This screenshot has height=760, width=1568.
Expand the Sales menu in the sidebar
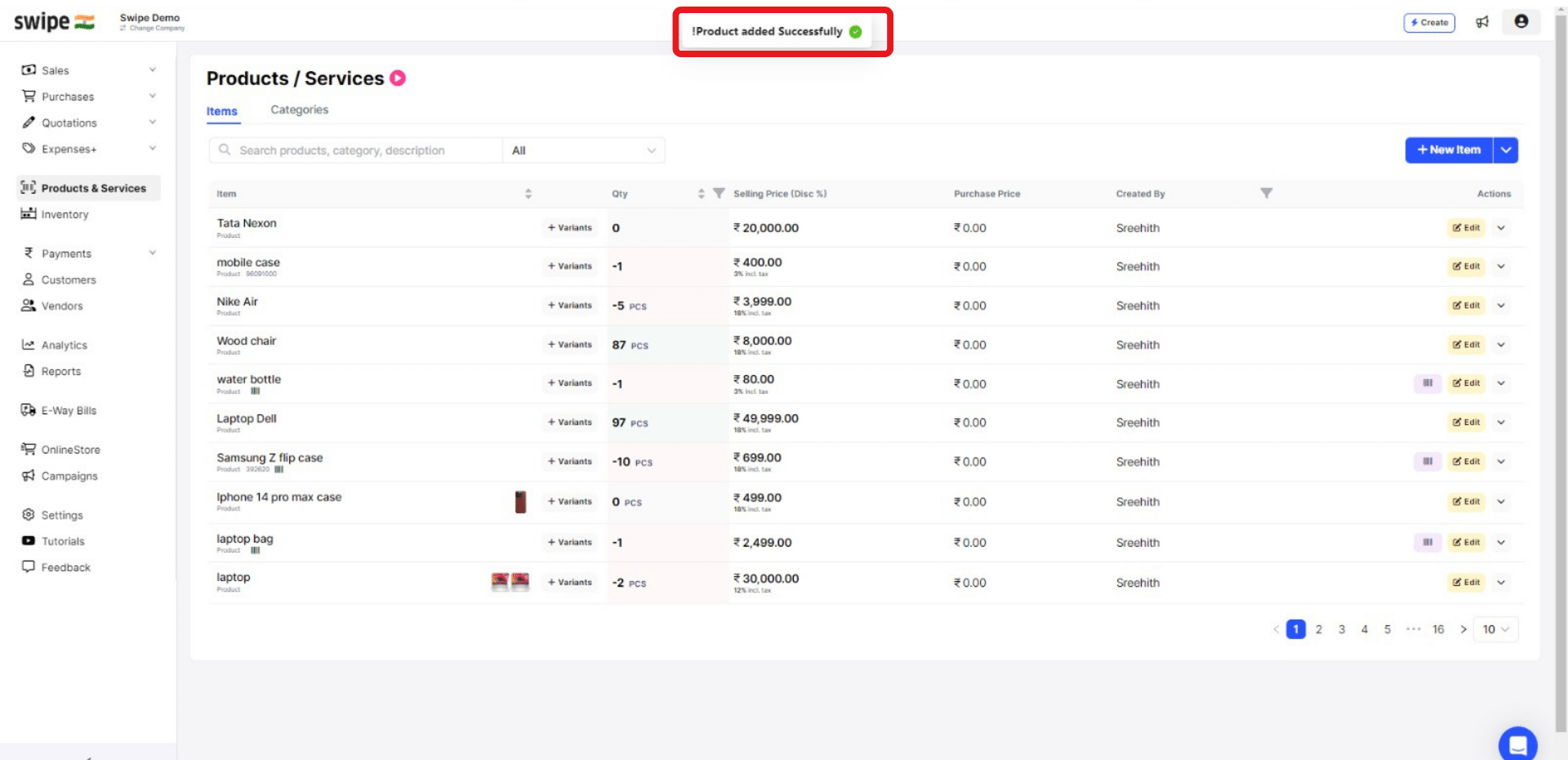tap(55, 70)
